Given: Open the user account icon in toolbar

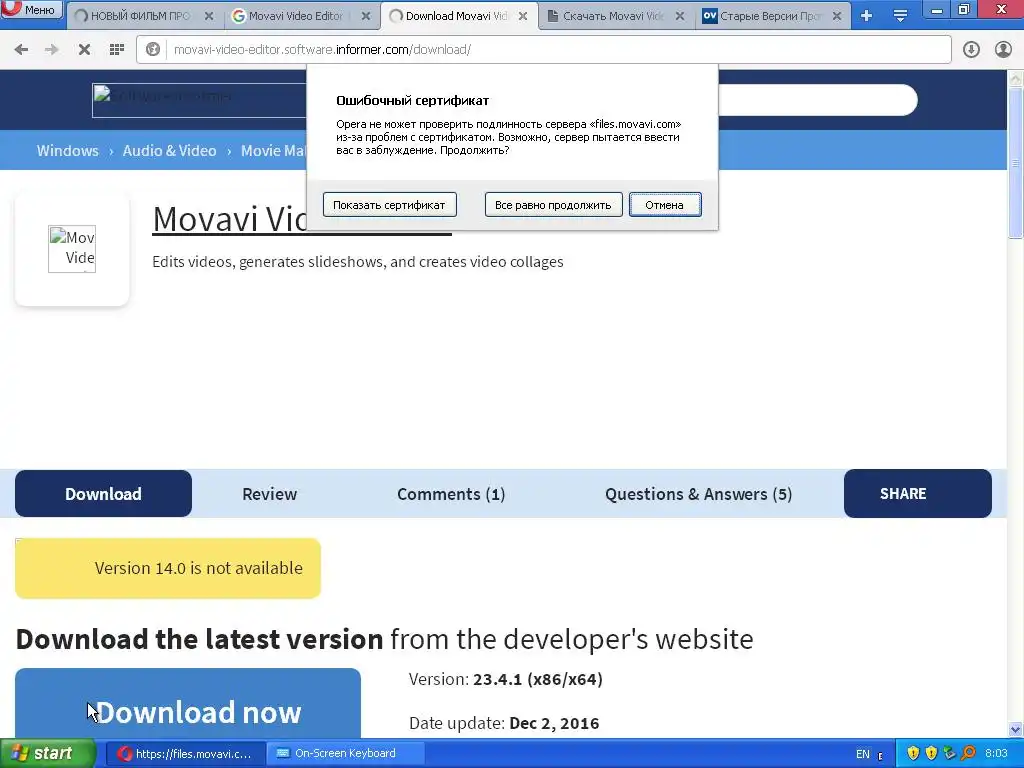Looking at the screenshot, I should [1003, 50].
